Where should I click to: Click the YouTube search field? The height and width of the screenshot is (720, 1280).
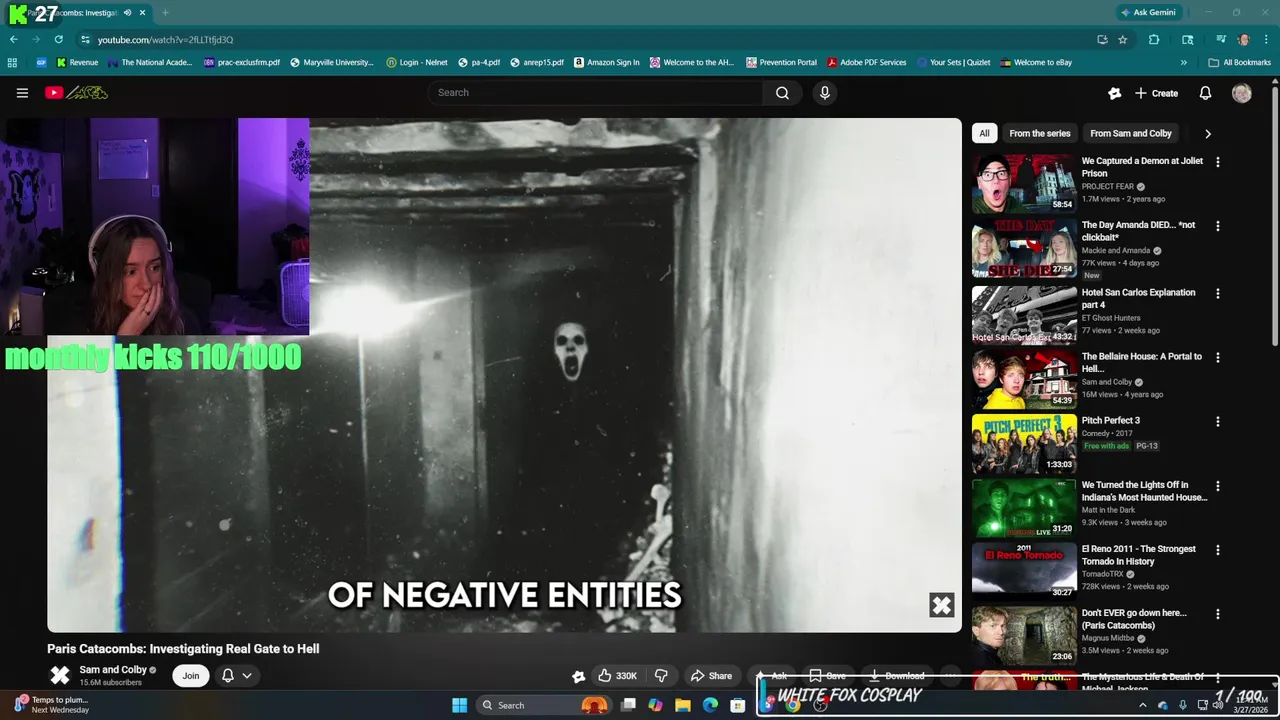point(596,93)
